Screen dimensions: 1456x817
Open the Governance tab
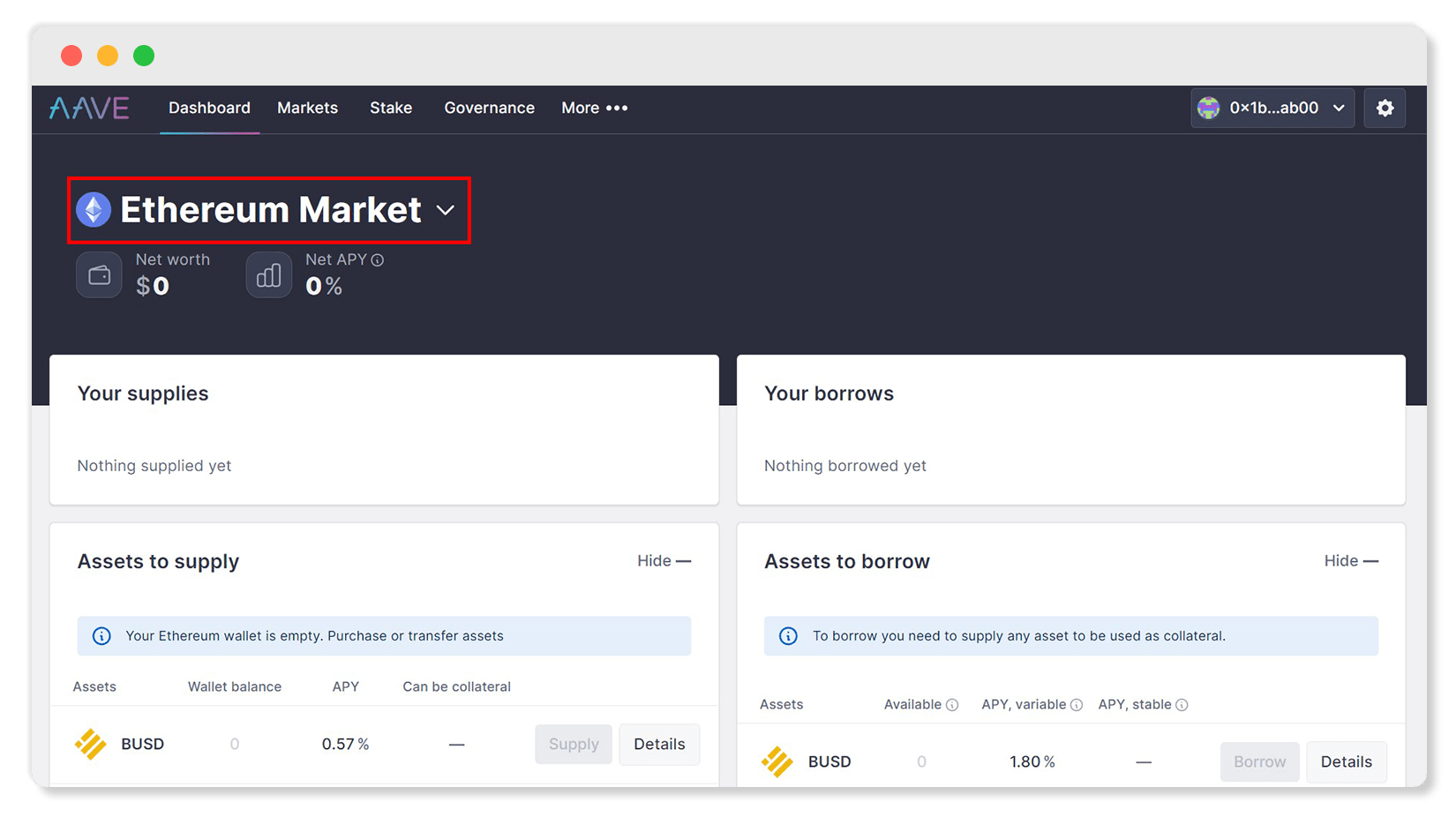(489, 108)
